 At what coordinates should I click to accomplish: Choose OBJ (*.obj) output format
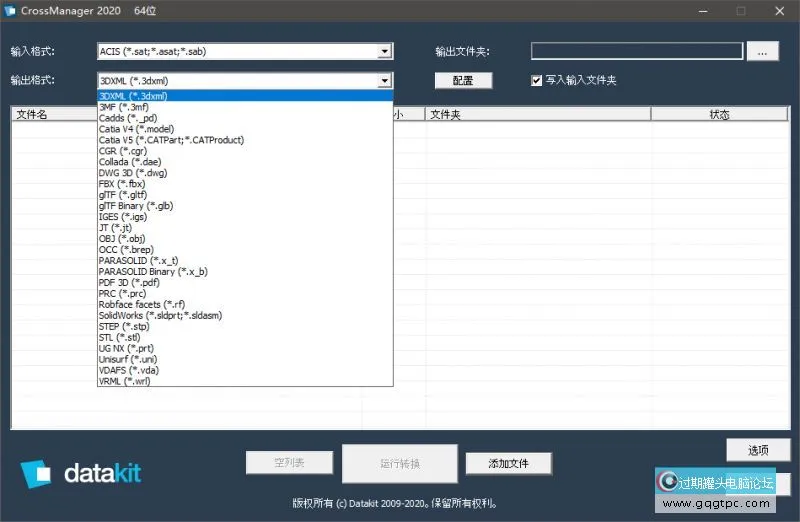click(x=122, y=238)
